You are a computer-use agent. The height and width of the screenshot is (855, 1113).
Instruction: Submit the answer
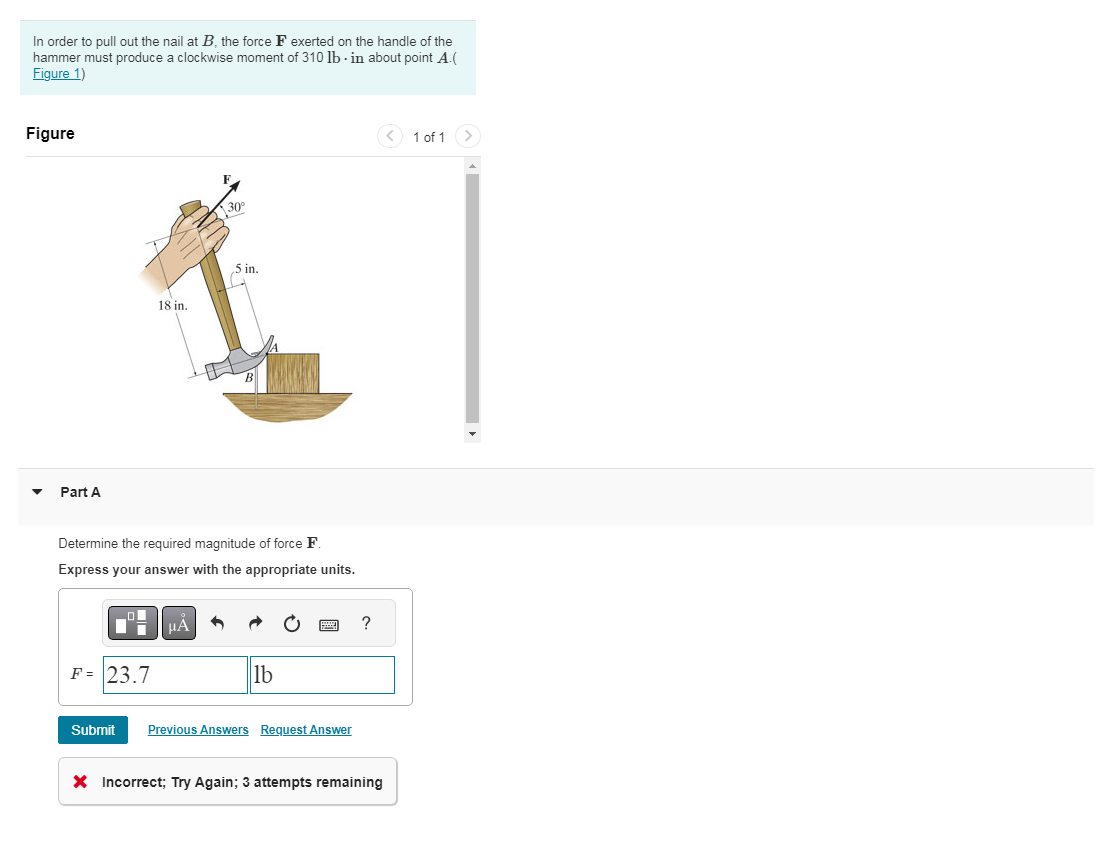(x=93, y=730)
